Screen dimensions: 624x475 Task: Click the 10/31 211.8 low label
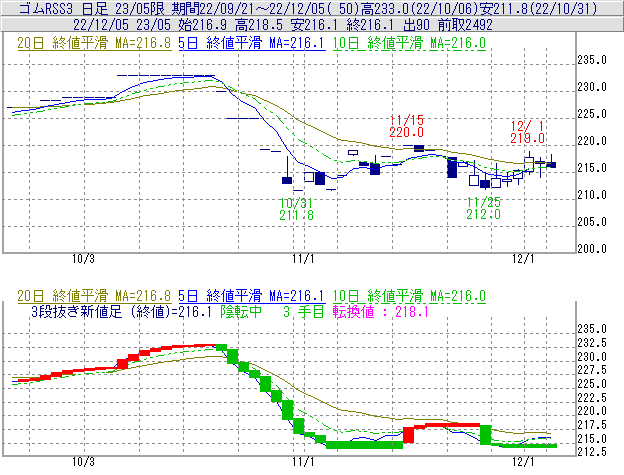tap(296, 209)
